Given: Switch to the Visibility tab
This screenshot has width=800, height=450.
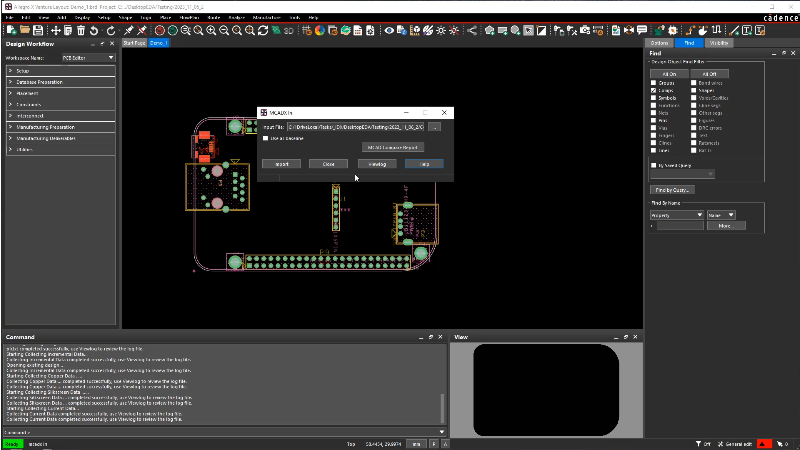Looking at the screenshot, I should [719, 44].
